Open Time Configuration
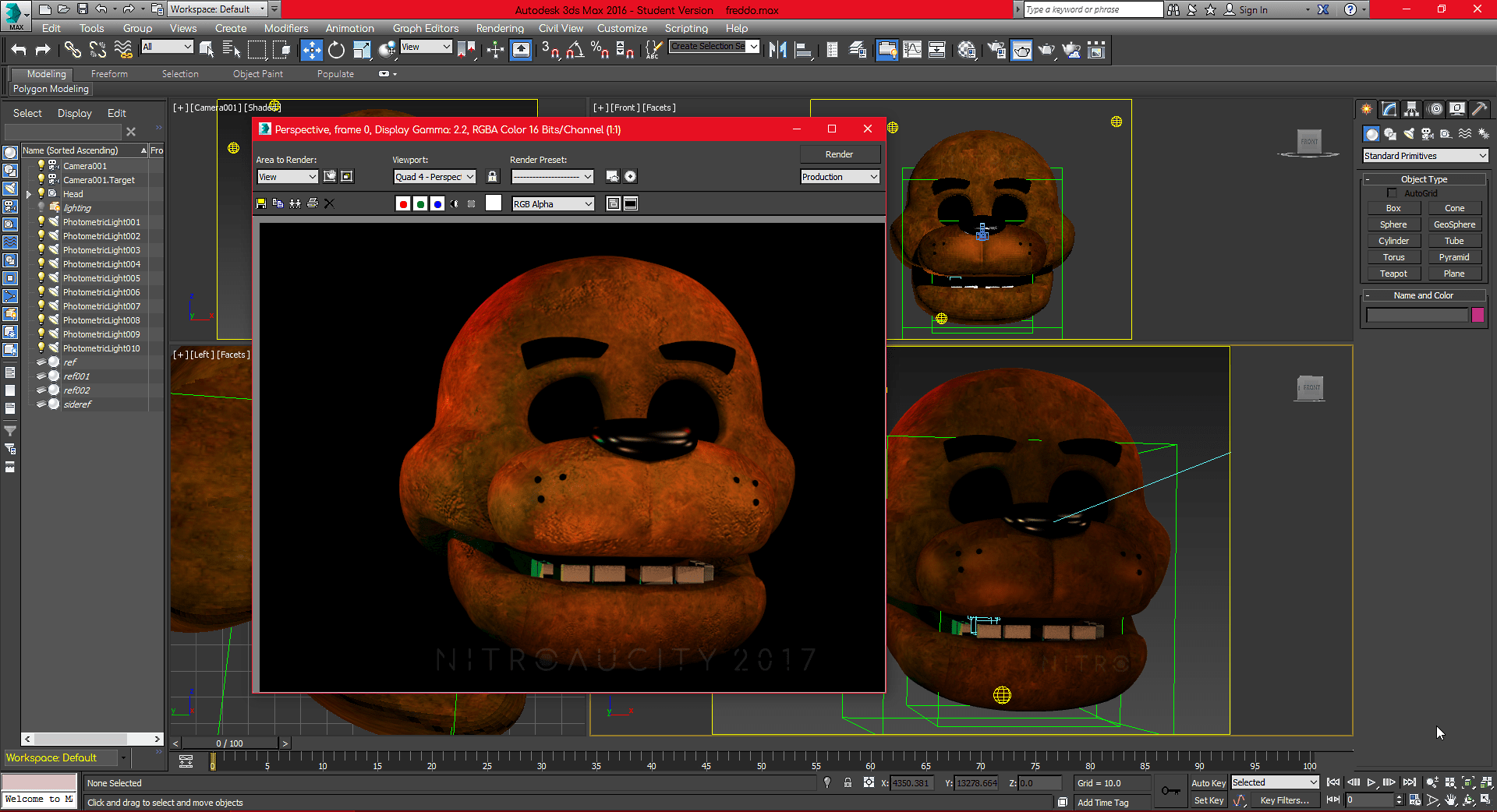Screen dimensions: 1497x812 (x=1415, y=800)
